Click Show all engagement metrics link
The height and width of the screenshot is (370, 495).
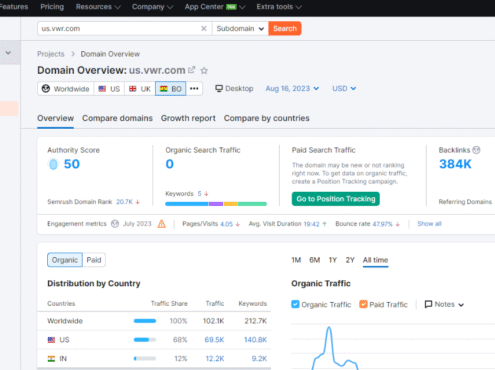[429, 224]
